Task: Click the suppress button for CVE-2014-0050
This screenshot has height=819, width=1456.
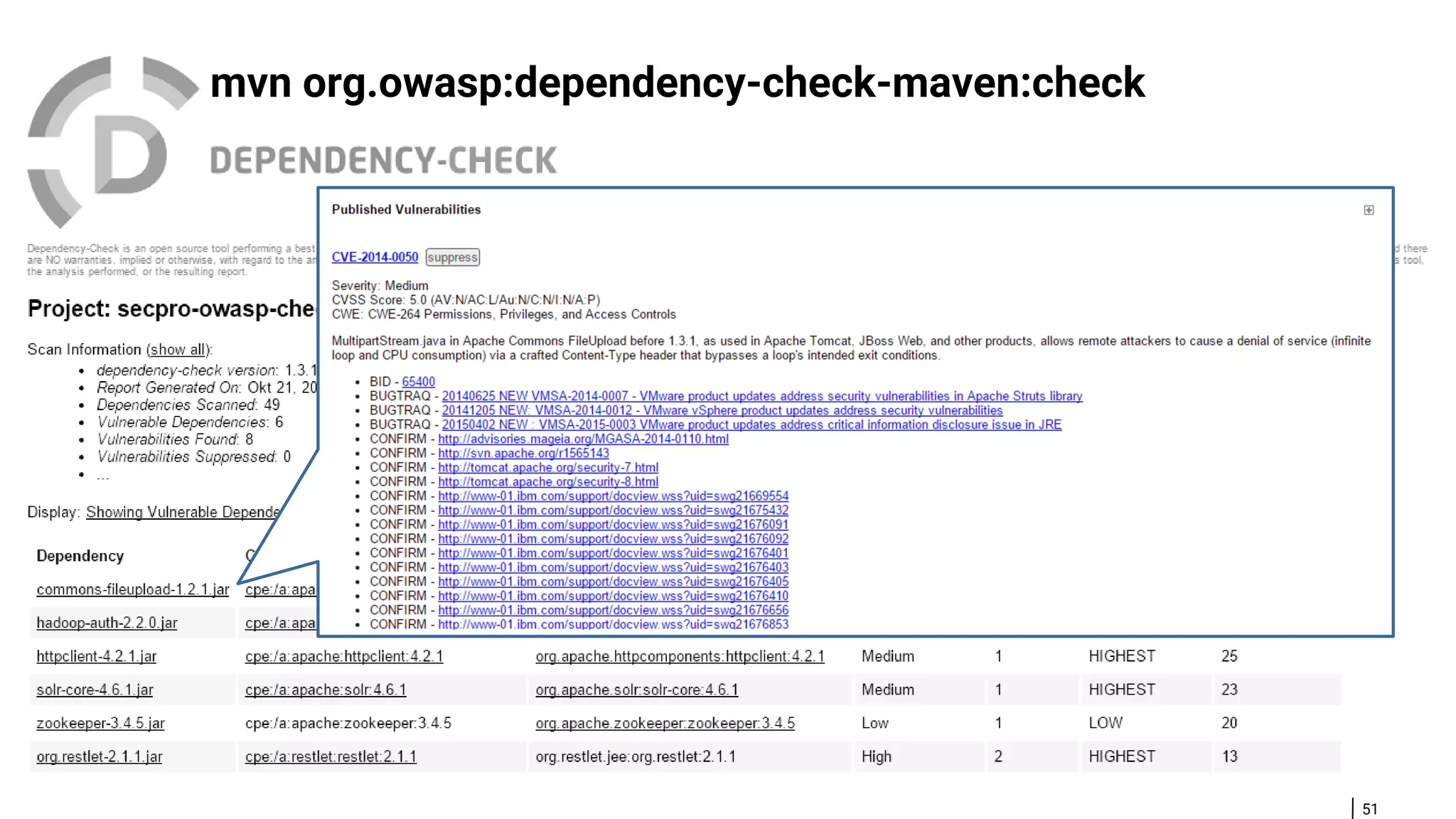Action: pos(453,257)
